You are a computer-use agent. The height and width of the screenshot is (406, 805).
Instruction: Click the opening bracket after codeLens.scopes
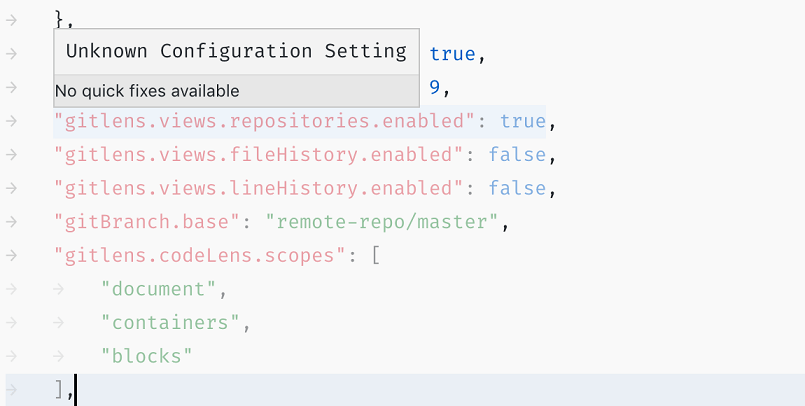click(x=375, y=256)
